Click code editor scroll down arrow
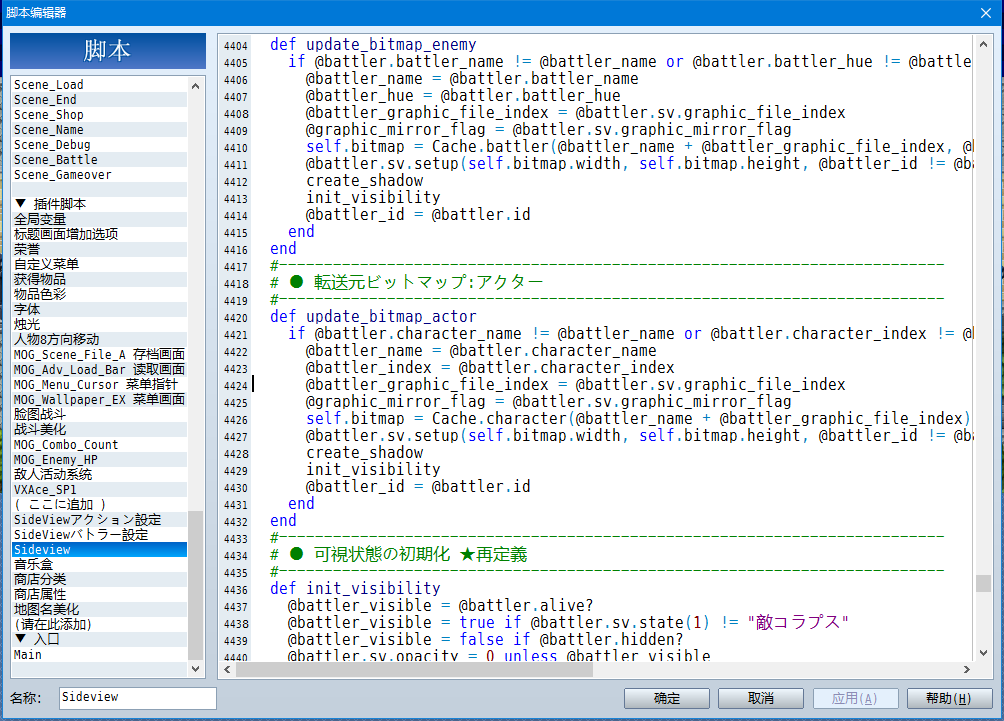The image size is (1004, 721). point(983,653)
